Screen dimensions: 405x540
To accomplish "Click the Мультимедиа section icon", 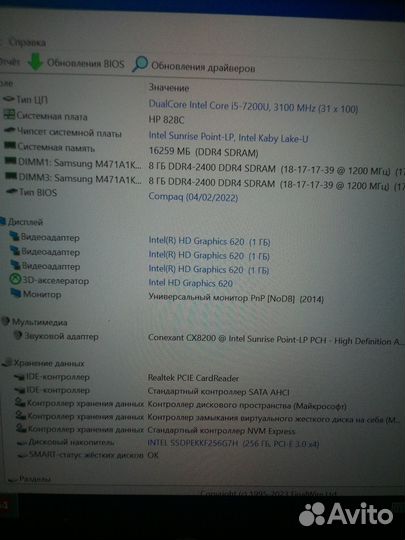I will click(5, 321).
